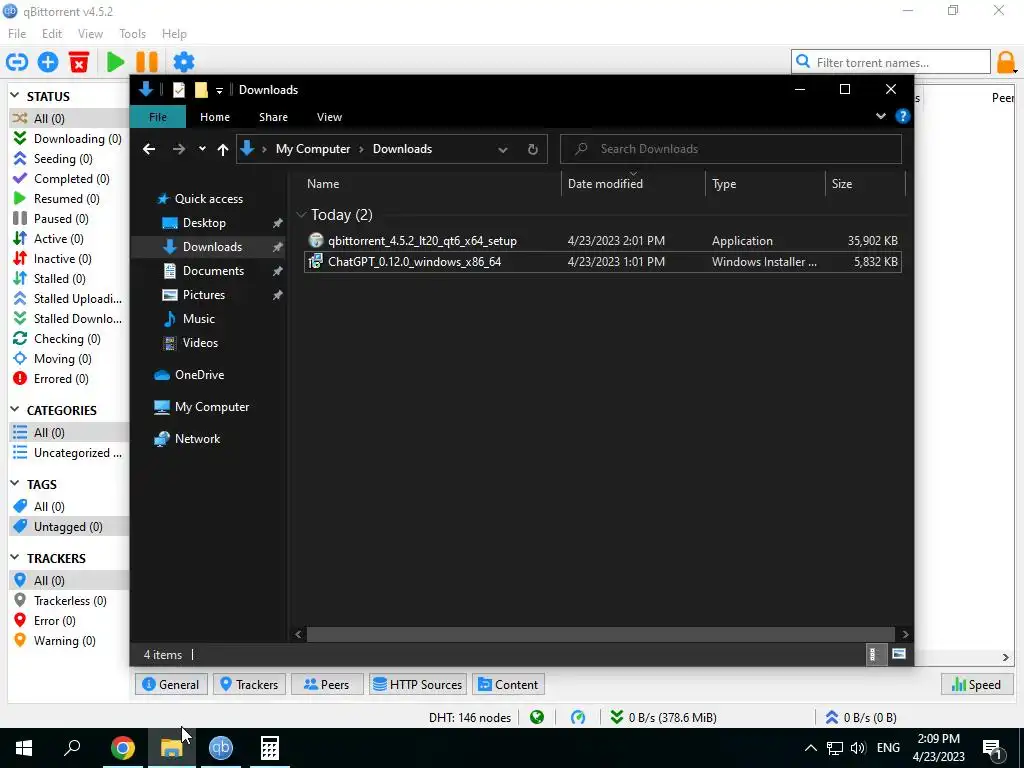Open Explorer help question mark icon

click(903, 116)
